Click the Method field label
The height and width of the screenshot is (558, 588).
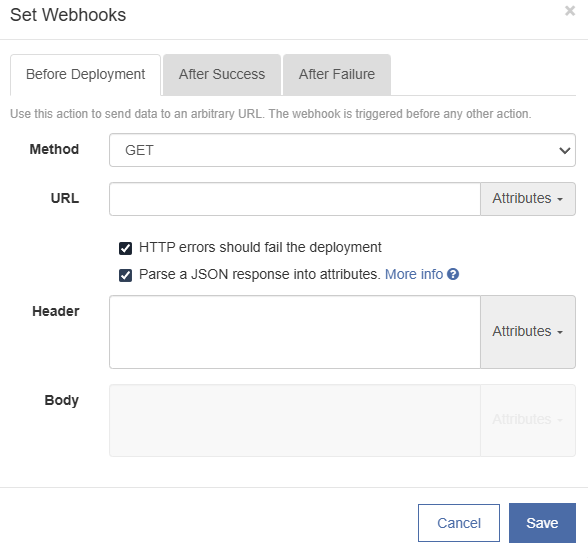click(x=54, y=149)
